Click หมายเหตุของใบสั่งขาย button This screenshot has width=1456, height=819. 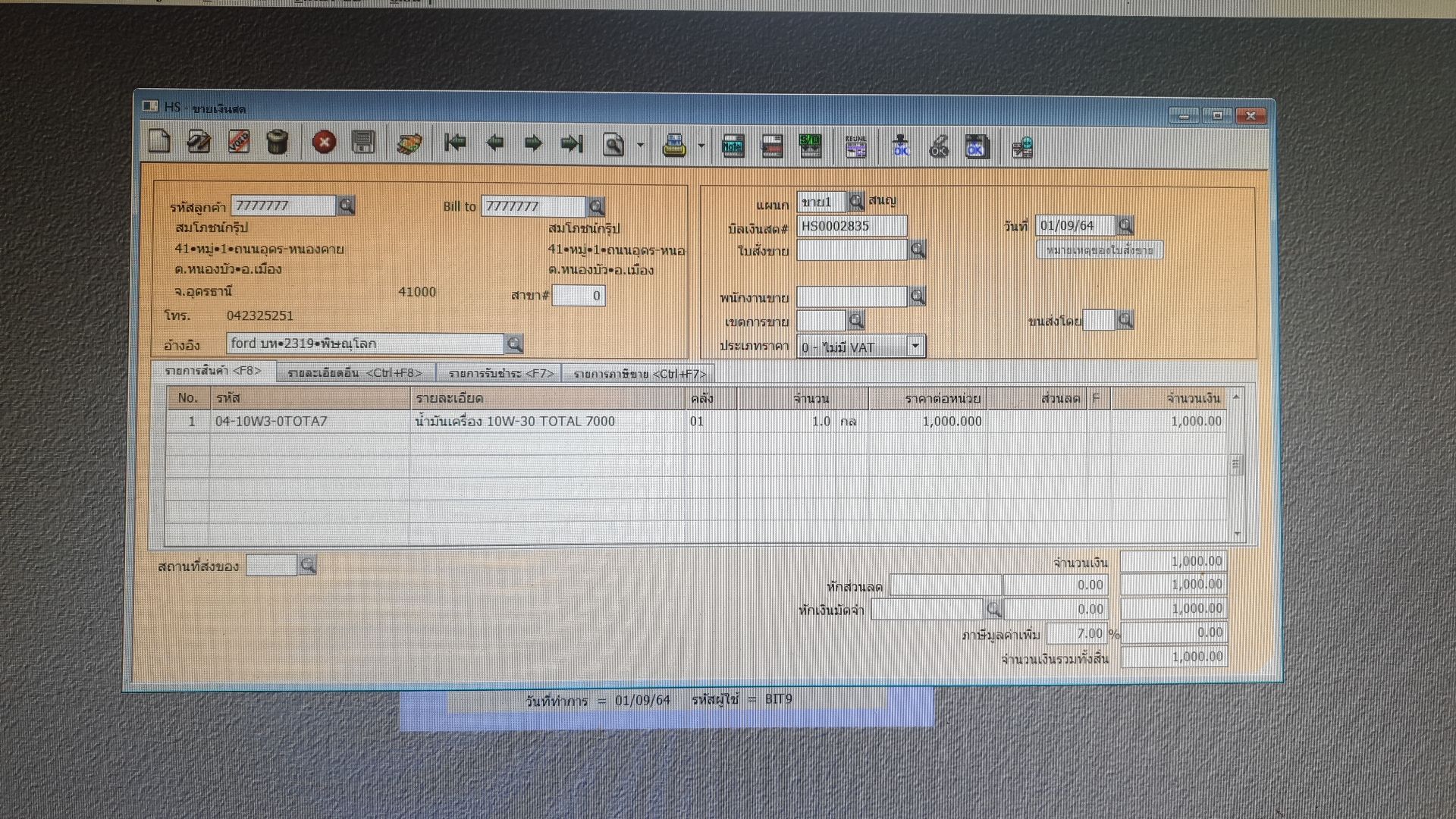pos(1100,250)
